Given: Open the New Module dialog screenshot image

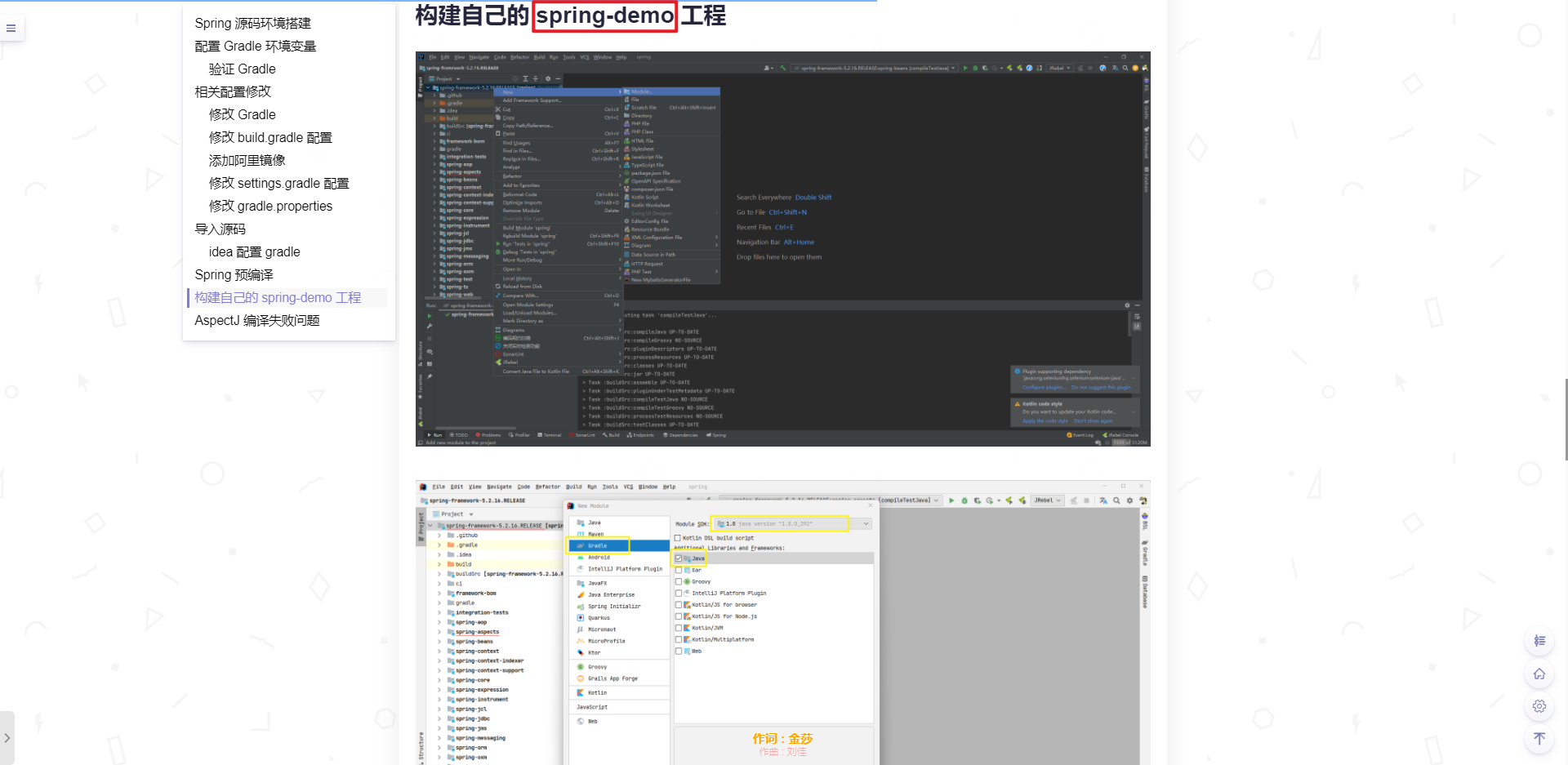Looking at the screenshot, I should point(782,622).
